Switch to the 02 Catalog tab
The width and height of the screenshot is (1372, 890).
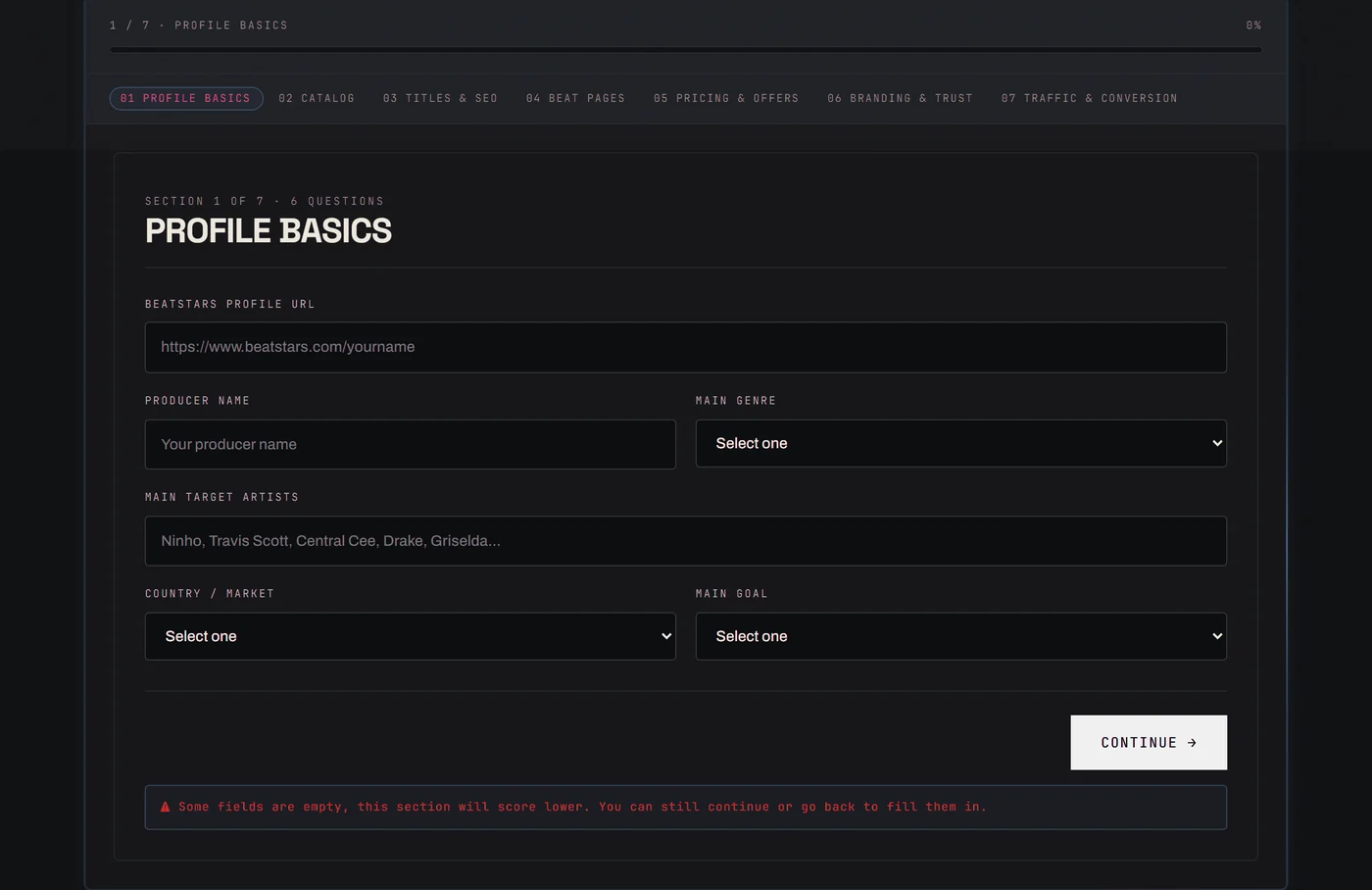pos(317,98)
